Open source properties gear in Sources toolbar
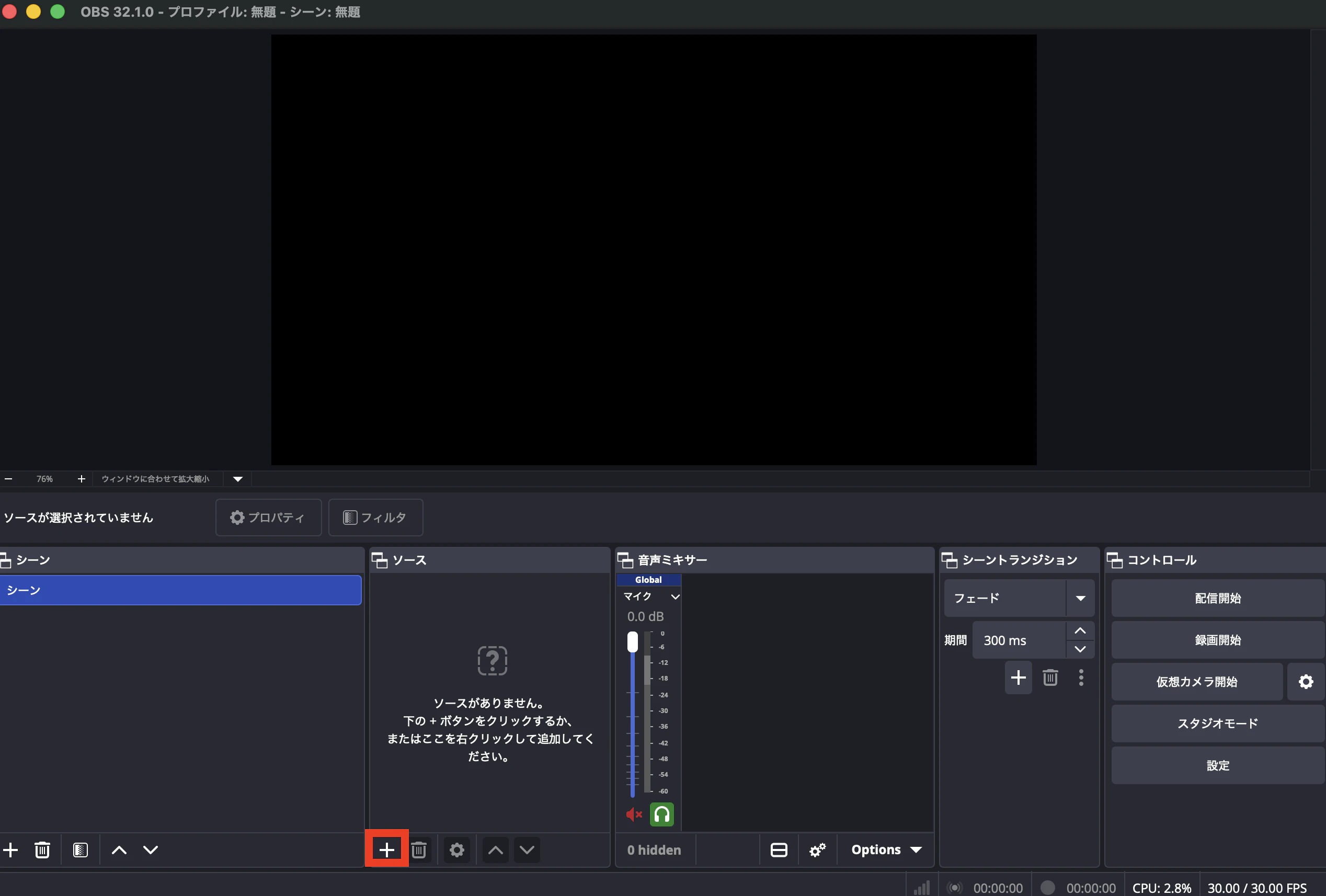1326x896 pixels. 456,850
